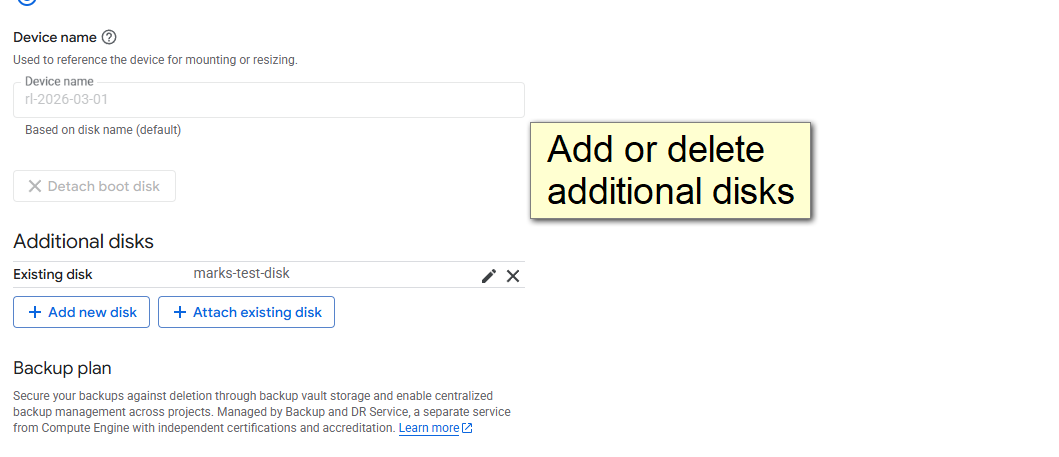Select the marks-test-disk disk name

[241, 273]
